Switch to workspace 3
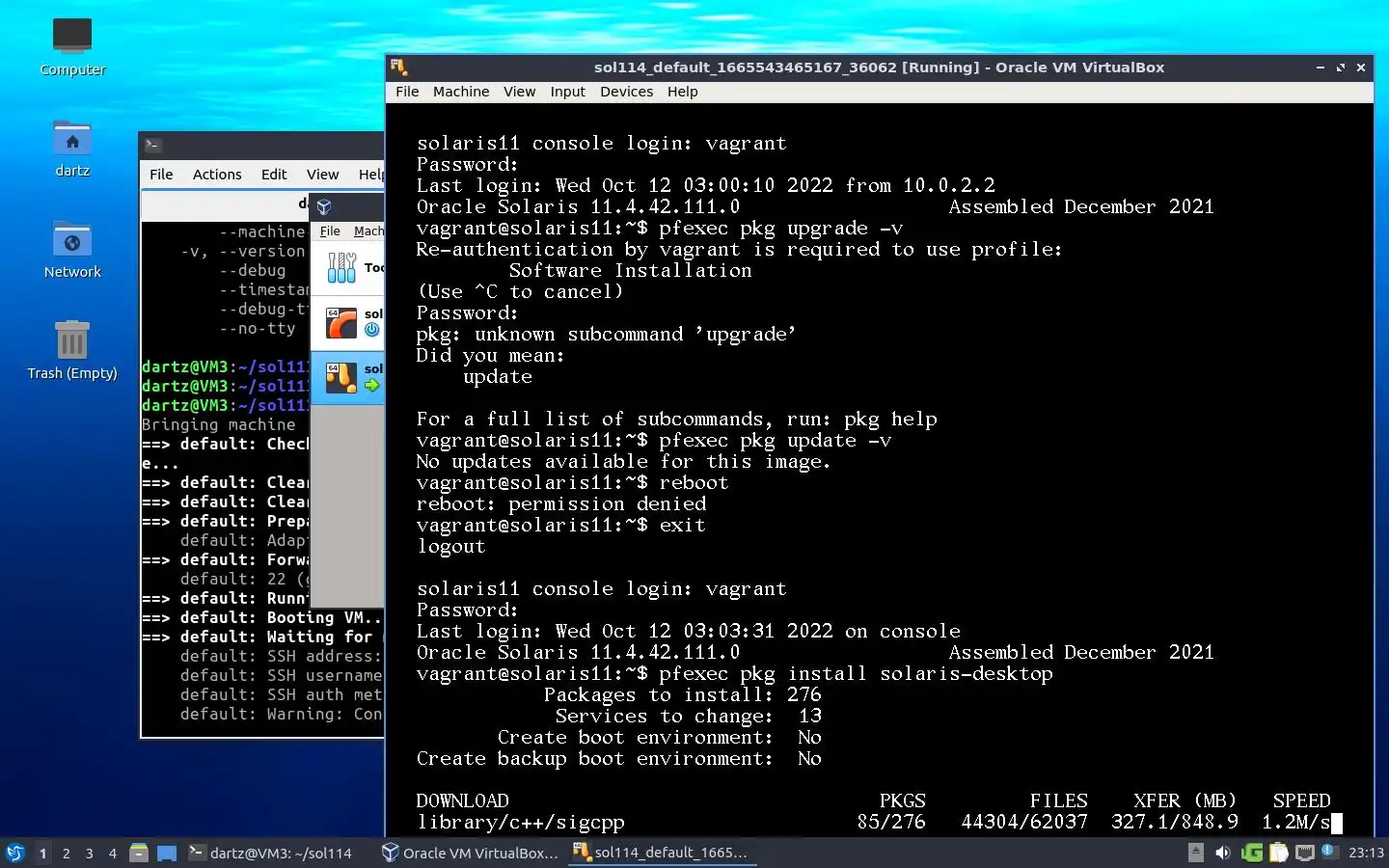 [x=90, y=853]
